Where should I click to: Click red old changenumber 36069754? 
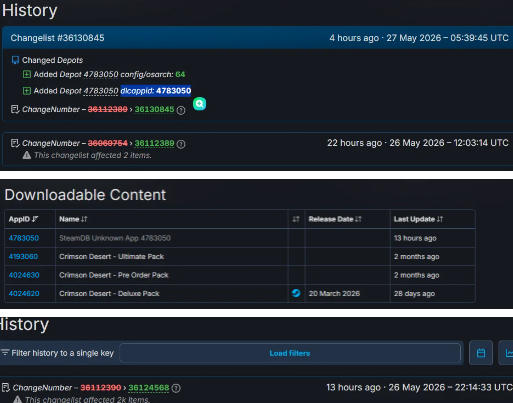click(x=108, y=143)
